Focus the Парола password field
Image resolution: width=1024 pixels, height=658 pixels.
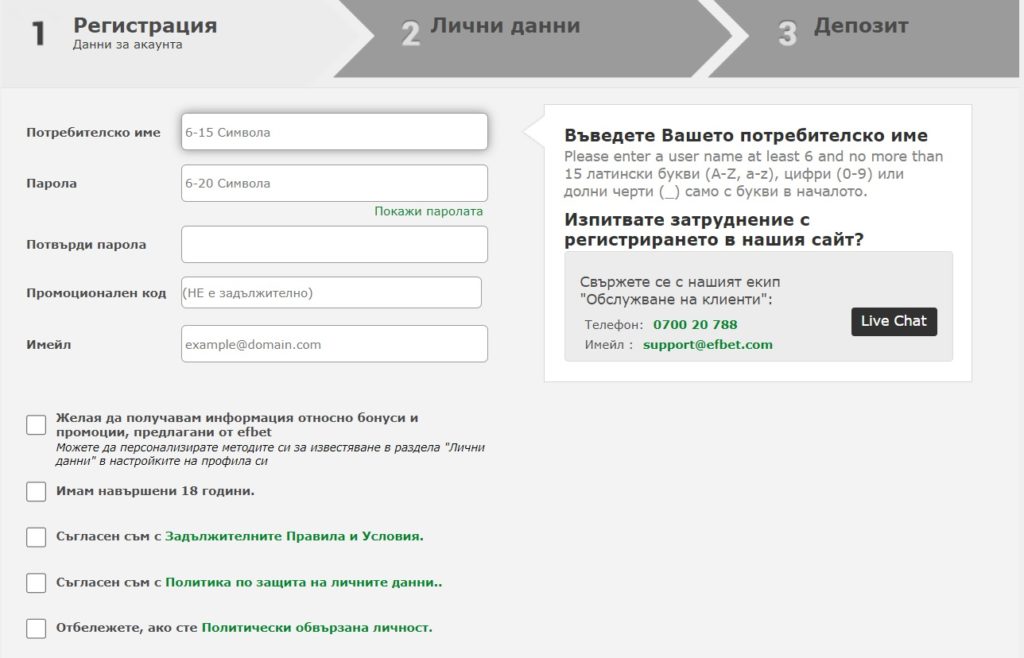click(334, 183)
